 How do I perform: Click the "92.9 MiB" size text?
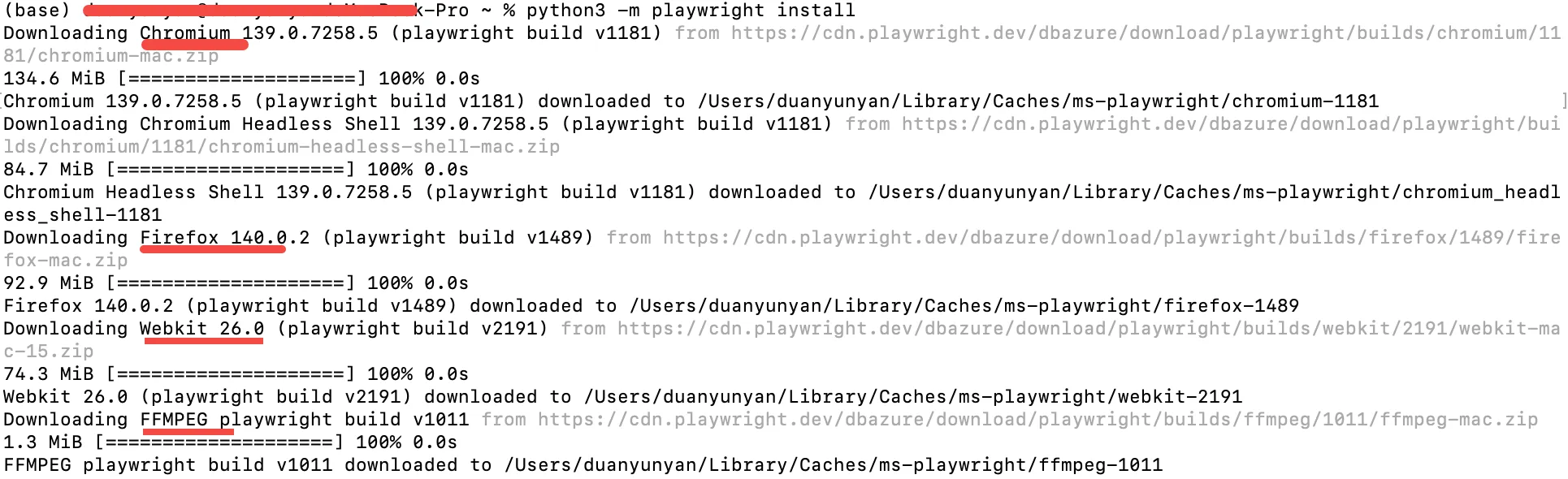[49, 283]
